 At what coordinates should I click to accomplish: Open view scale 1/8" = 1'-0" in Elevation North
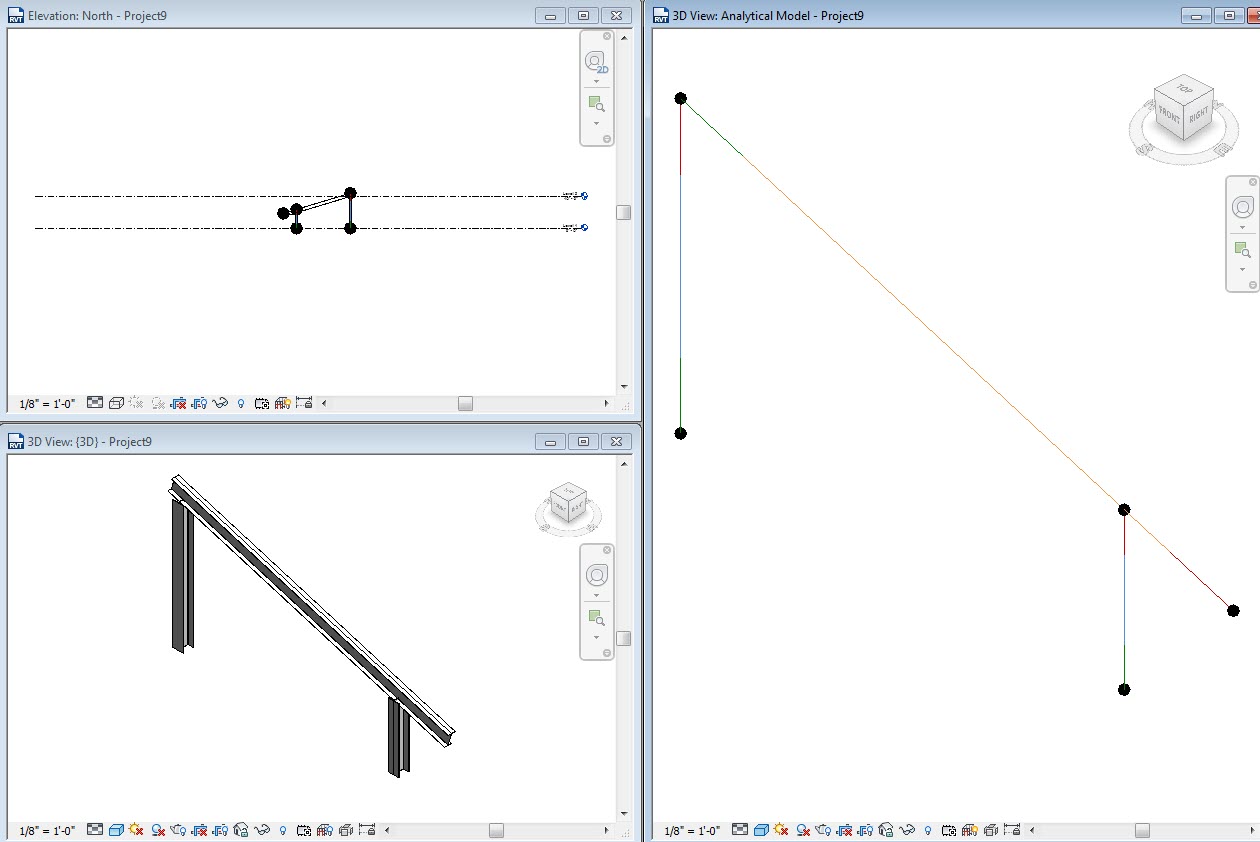(47, 404)
